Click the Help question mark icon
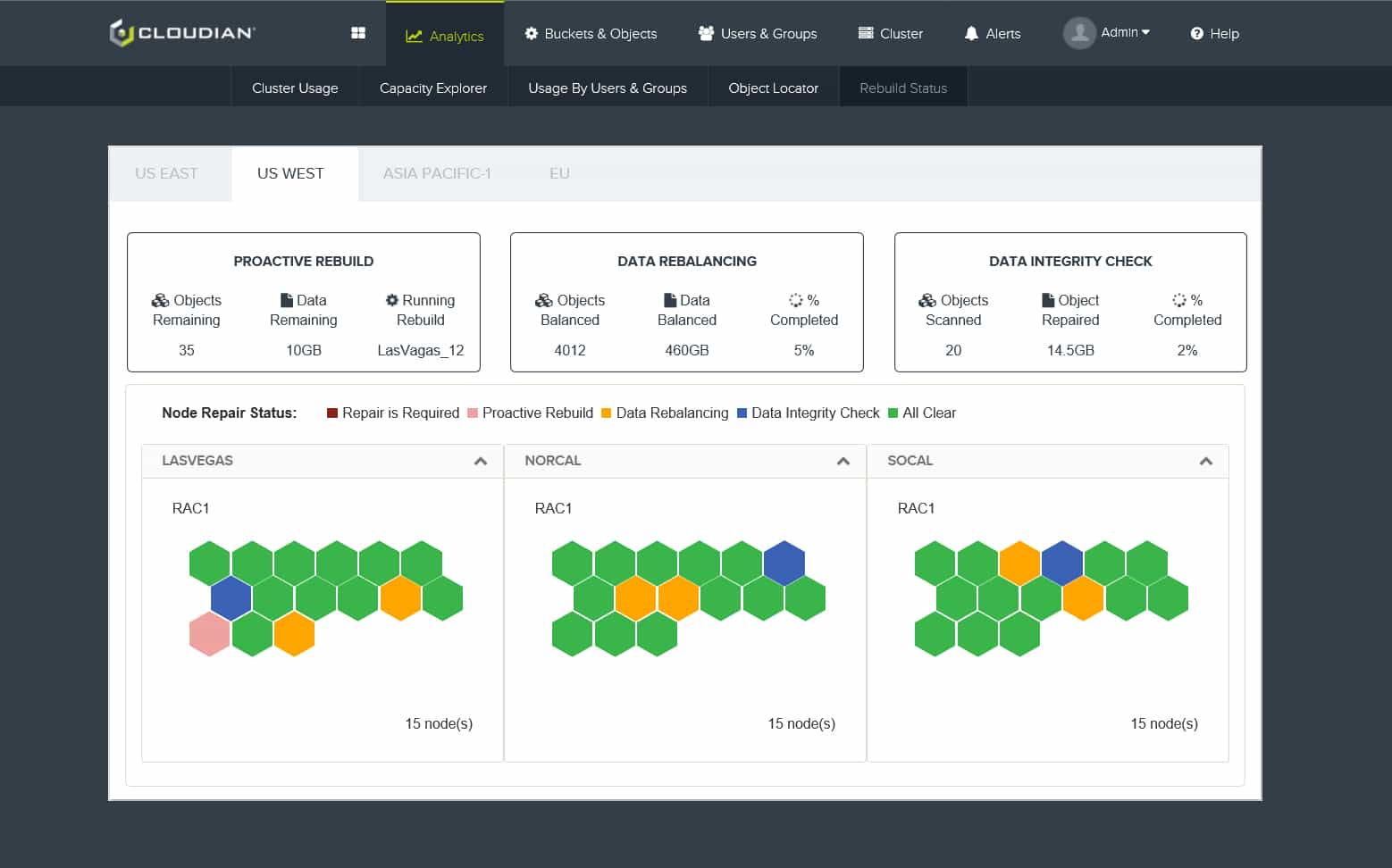Viewport: 1392px width, 868px height. click(1197, 33)
